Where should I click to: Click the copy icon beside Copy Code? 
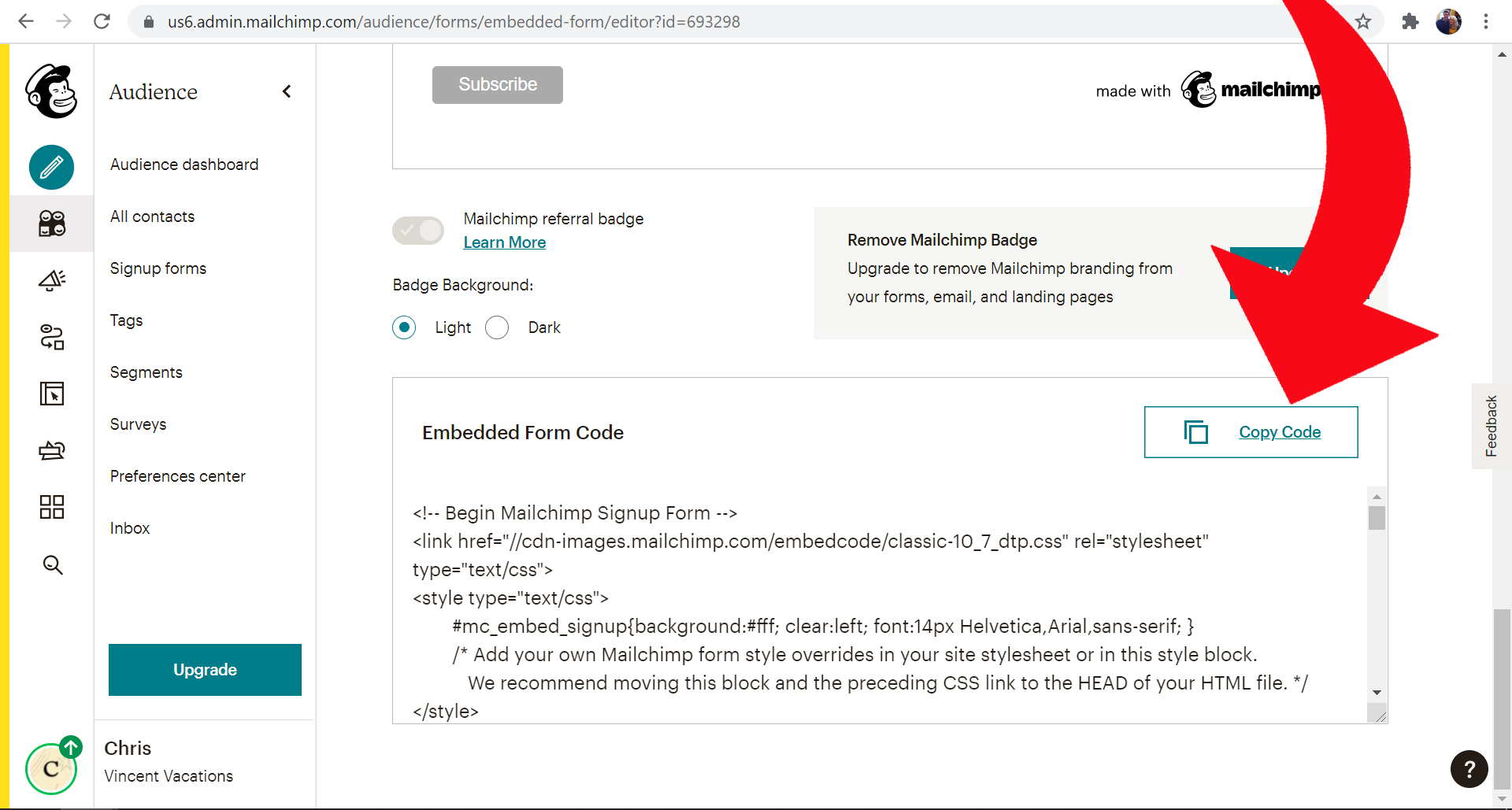(1195, 432)
